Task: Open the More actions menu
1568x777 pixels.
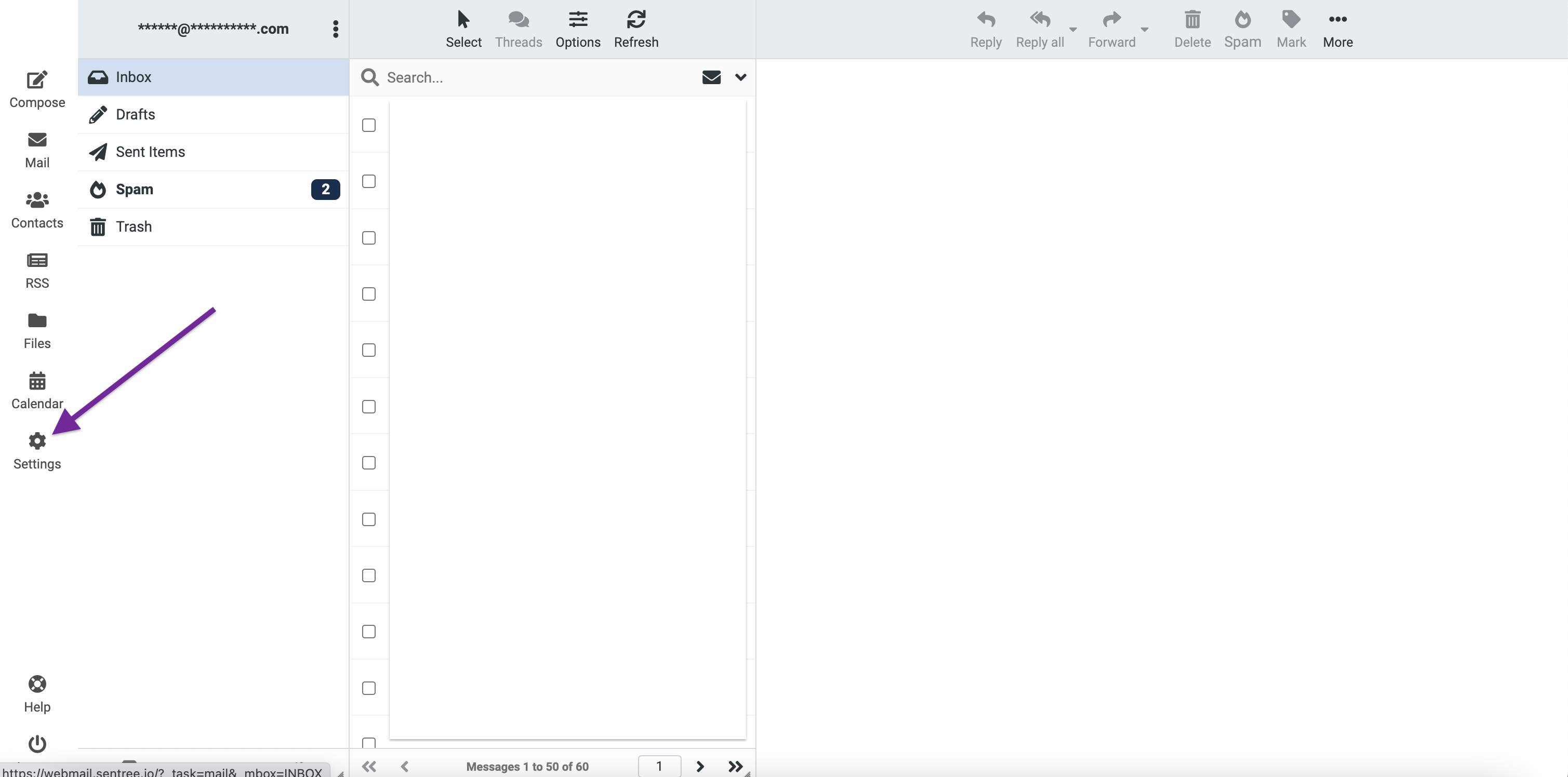Action: (x=1337, y=29)
